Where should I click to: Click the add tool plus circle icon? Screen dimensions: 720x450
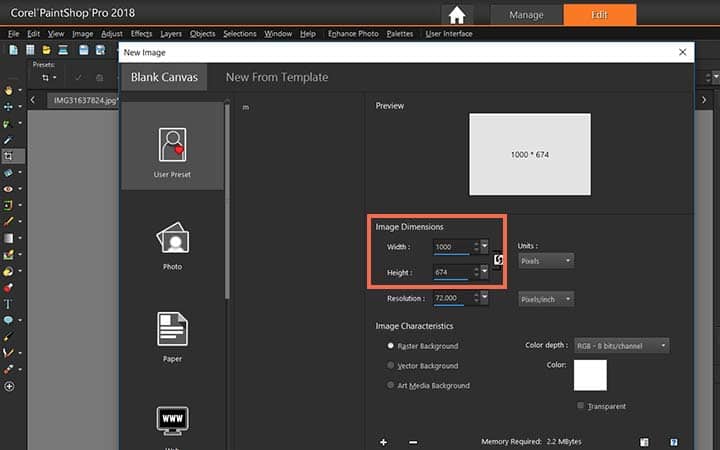click(x=9, y=386)
